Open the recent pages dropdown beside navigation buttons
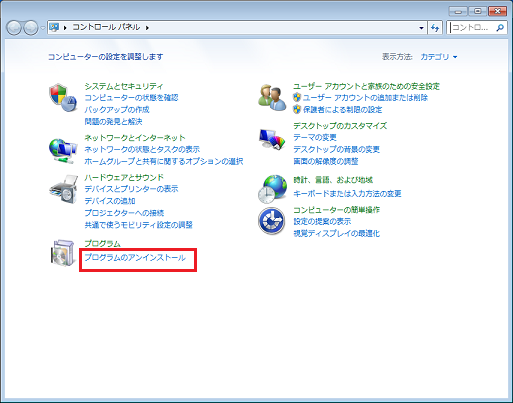The image size is (513, 403). point(43,28)
